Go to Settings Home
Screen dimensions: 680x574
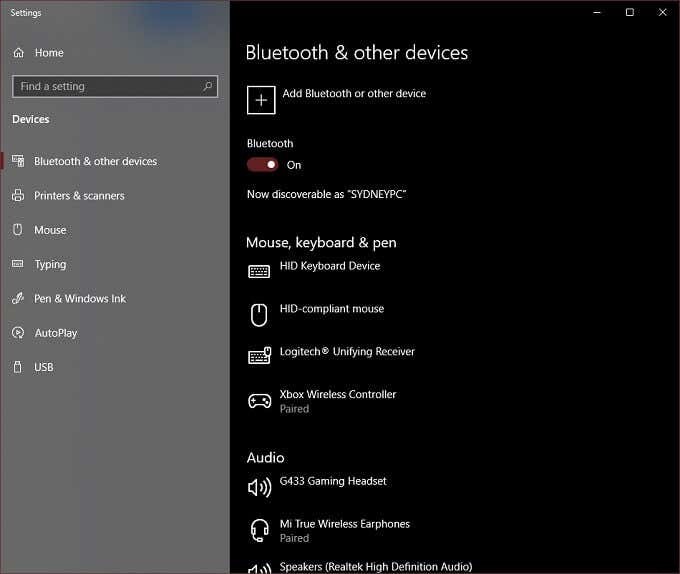[x=115, y=53]
